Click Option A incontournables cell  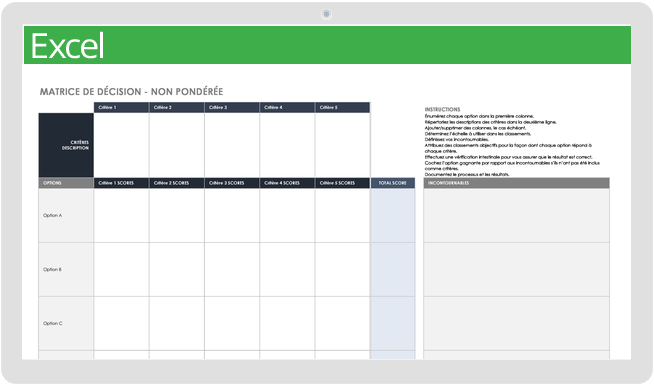(x=516, y=216)
